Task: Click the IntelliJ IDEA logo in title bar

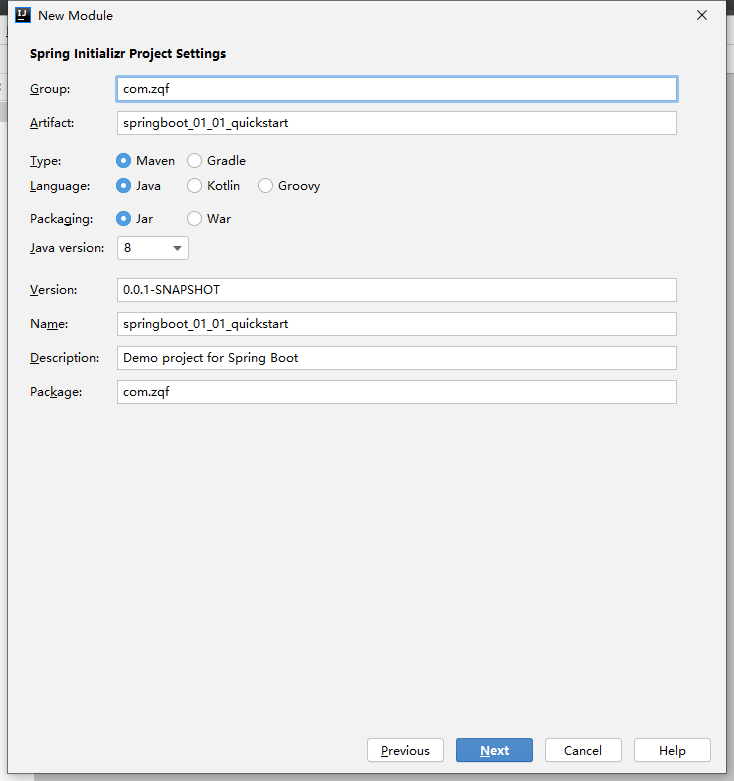Action: click(x=23, y=15)
